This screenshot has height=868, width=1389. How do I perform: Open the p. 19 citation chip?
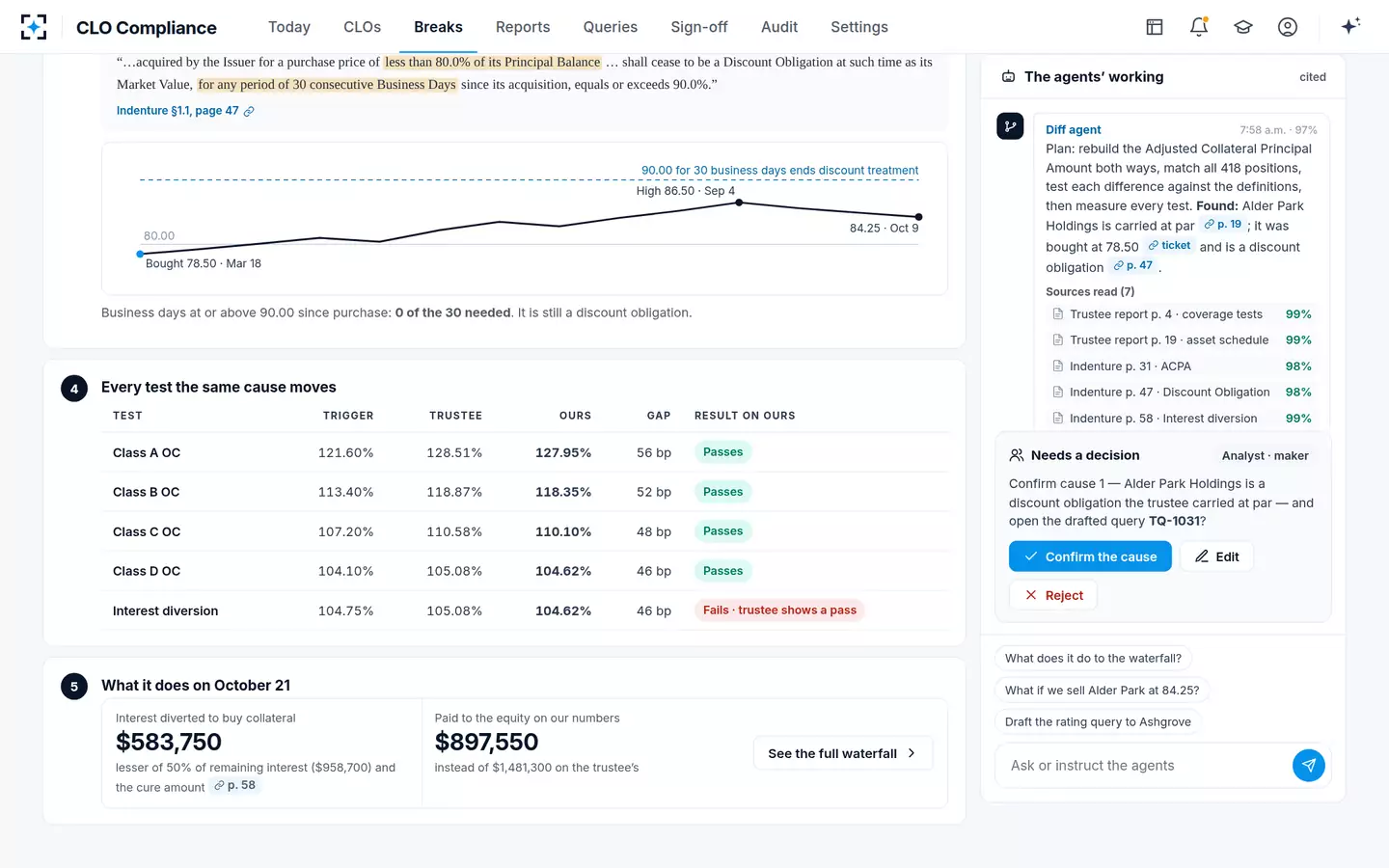click(1223, 225)
